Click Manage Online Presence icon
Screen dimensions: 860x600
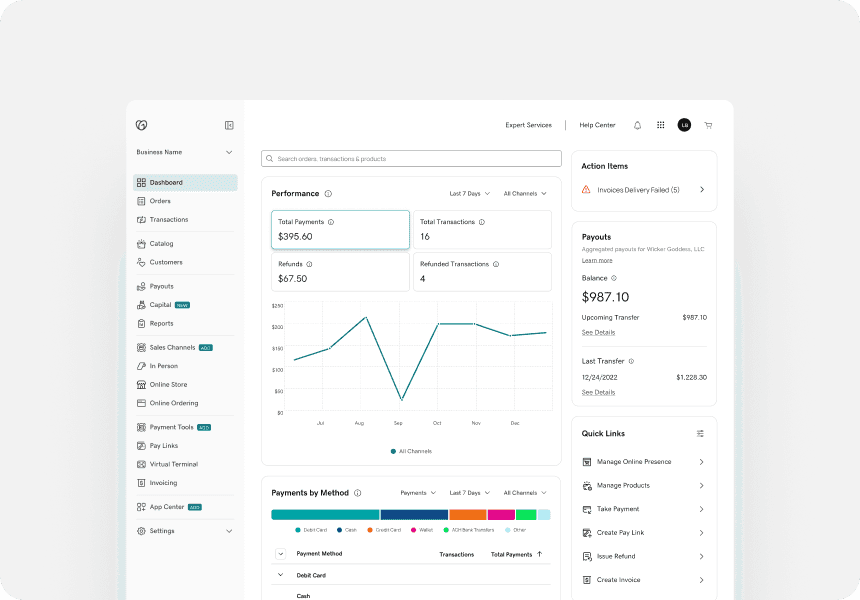587,462
